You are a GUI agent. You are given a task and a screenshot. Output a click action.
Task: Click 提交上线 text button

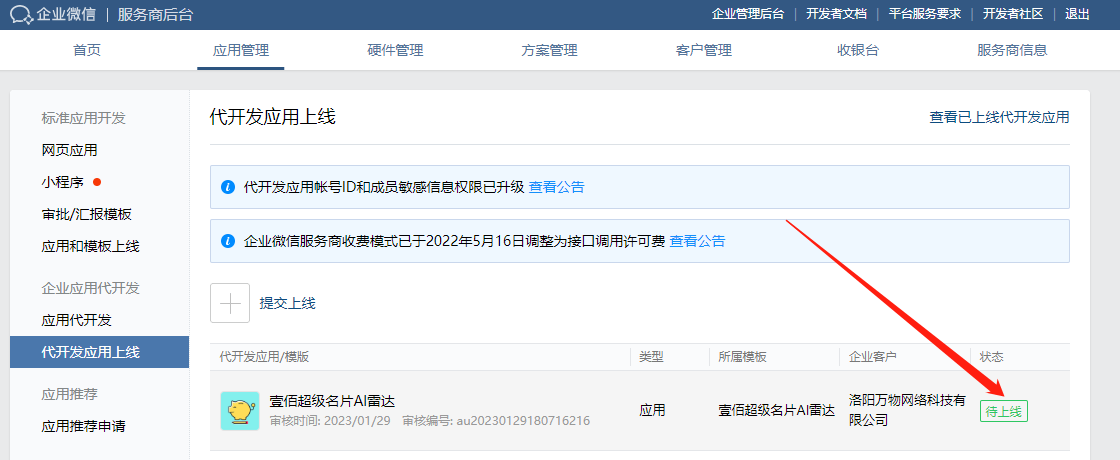click(x=287, y=303)
